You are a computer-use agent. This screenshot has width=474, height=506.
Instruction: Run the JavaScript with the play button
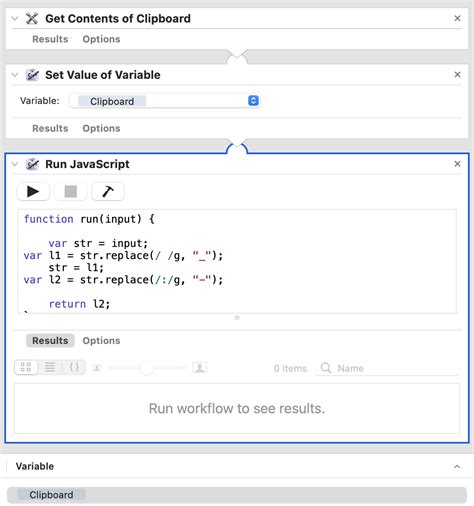click(x=33, y=192)
